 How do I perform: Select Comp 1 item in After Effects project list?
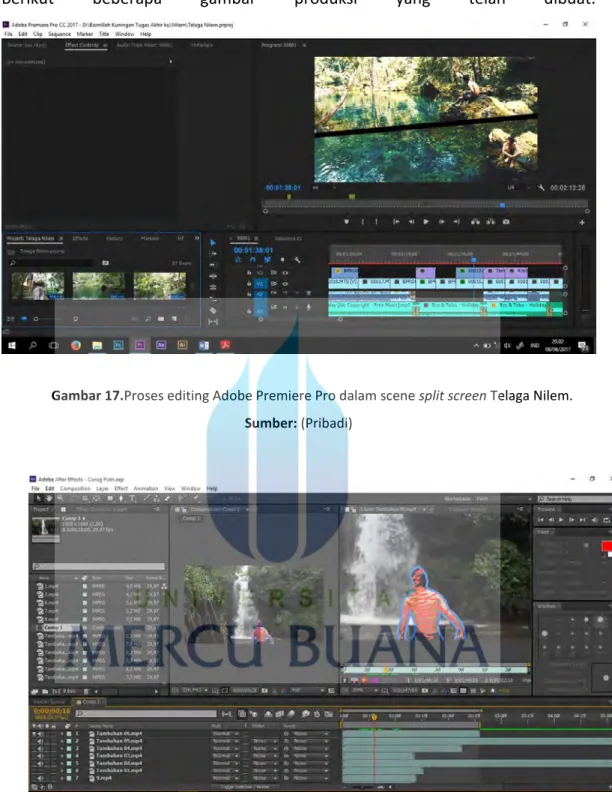coord(53,627)
